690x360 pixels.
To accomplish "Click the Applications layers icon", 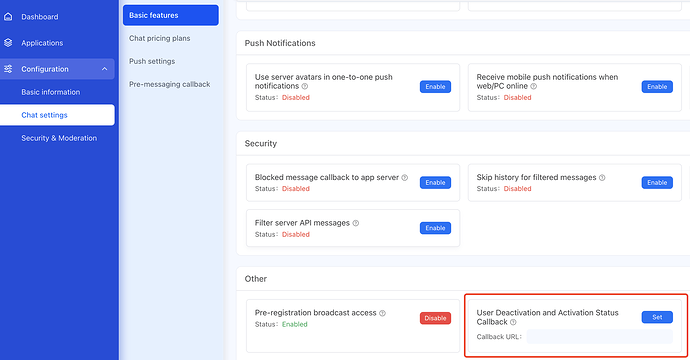I will coord(8,43).
